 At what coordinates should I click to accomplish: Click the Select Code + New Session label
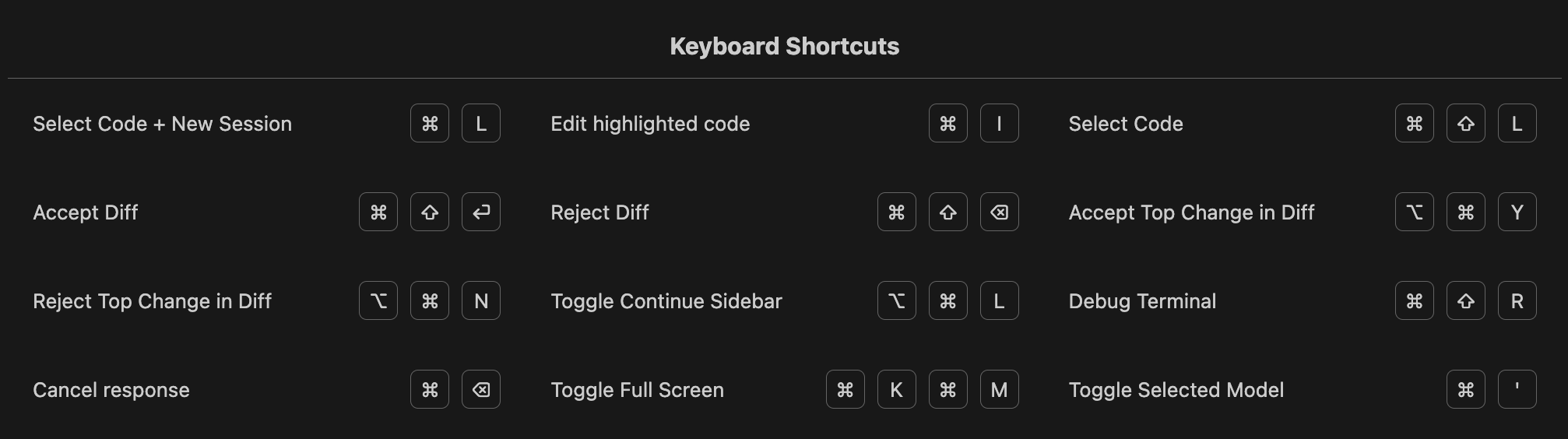162,124
